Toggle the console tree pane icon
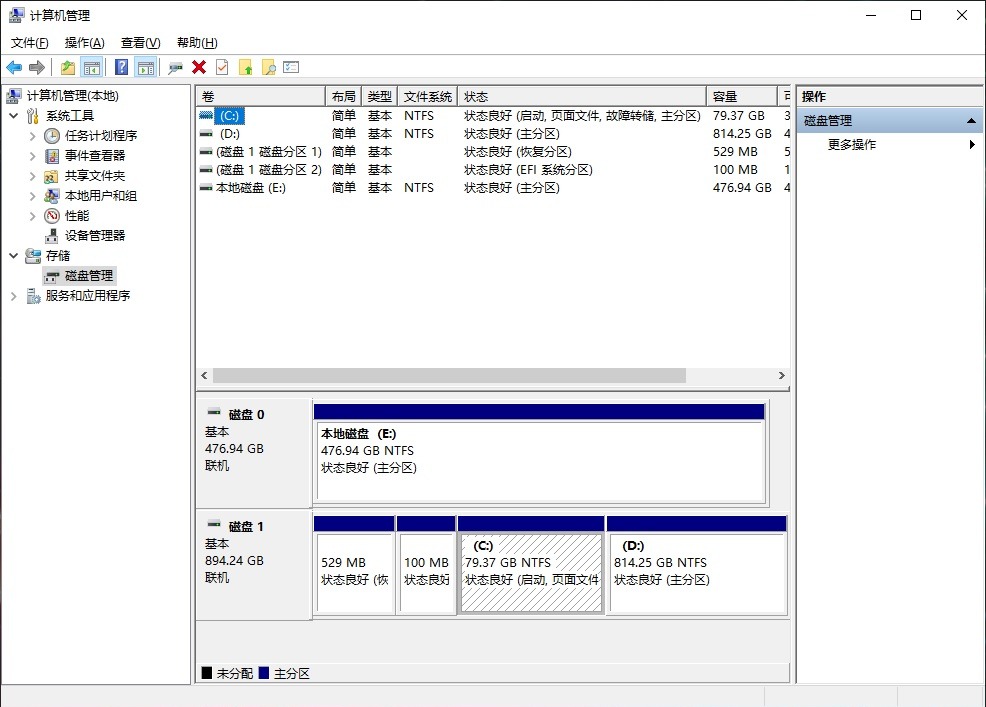The width and height of the screenshot is (986, 707). coord(91,66)
